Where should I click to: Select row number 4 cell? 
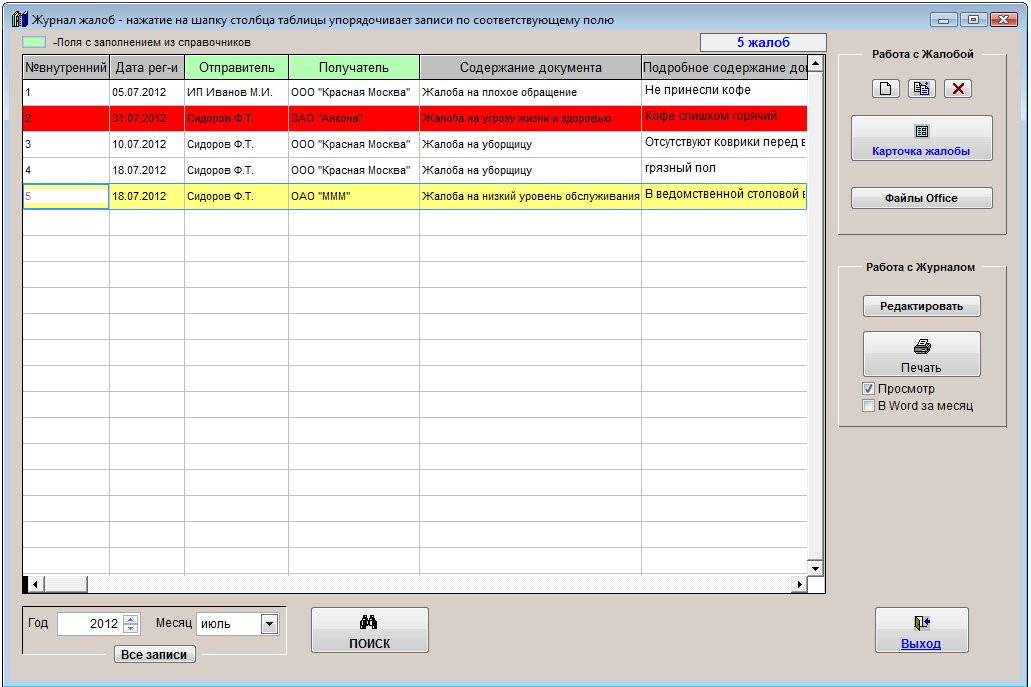point(66,170)
